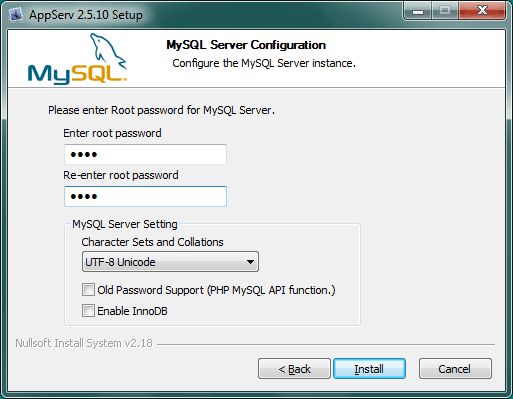The height and width of the screenshot is (399, 513).
Task: Close the AppServ Setup window
Action: point(482,11)
